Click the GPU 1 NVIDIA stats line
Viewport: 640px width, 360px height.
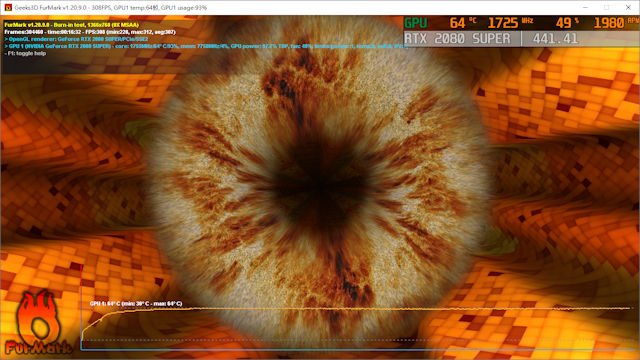pyautogui.click(x=205, y=46)
